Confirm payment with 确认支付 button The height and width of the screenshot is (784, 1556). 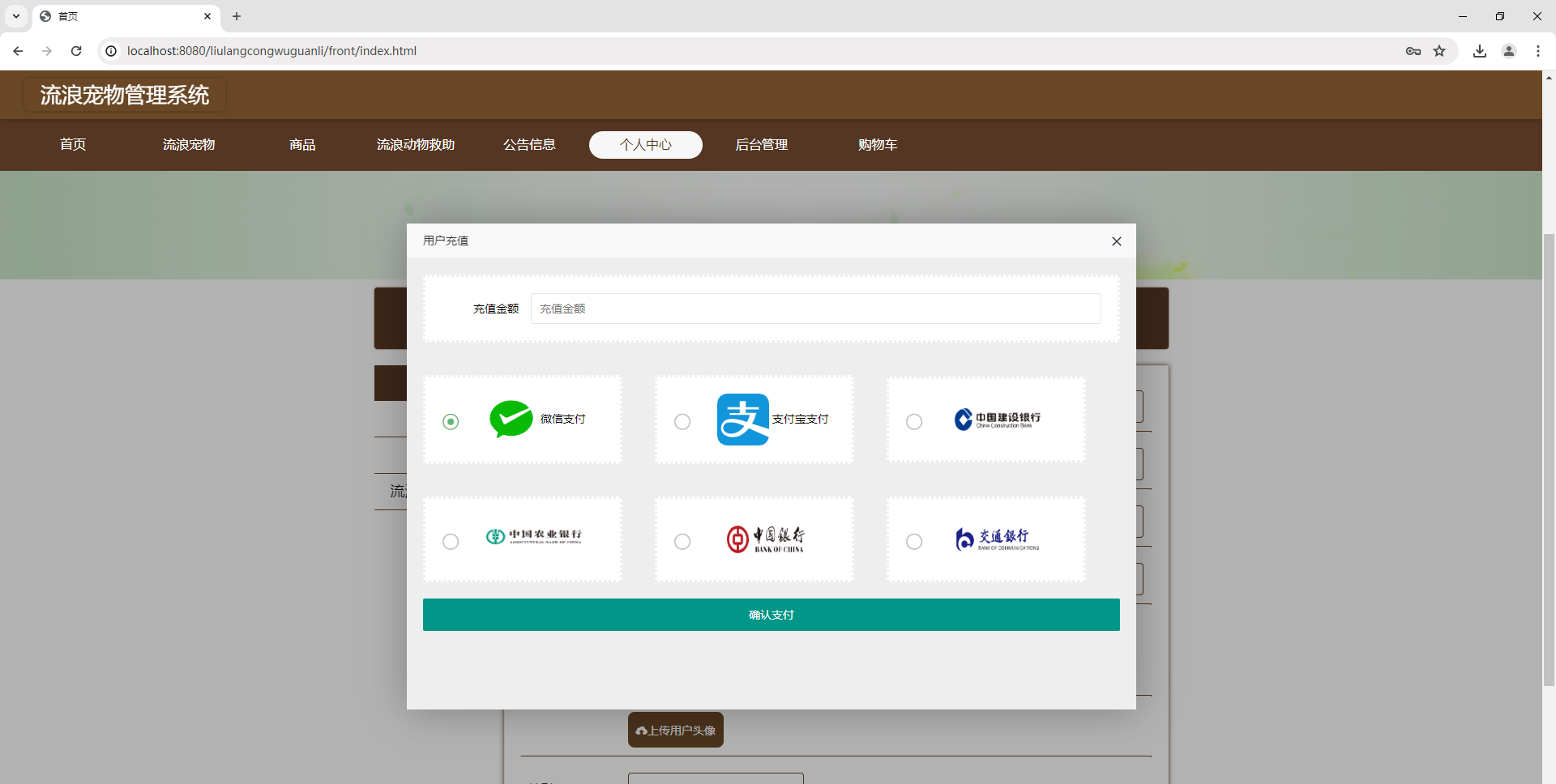click(x=772, y=615)
